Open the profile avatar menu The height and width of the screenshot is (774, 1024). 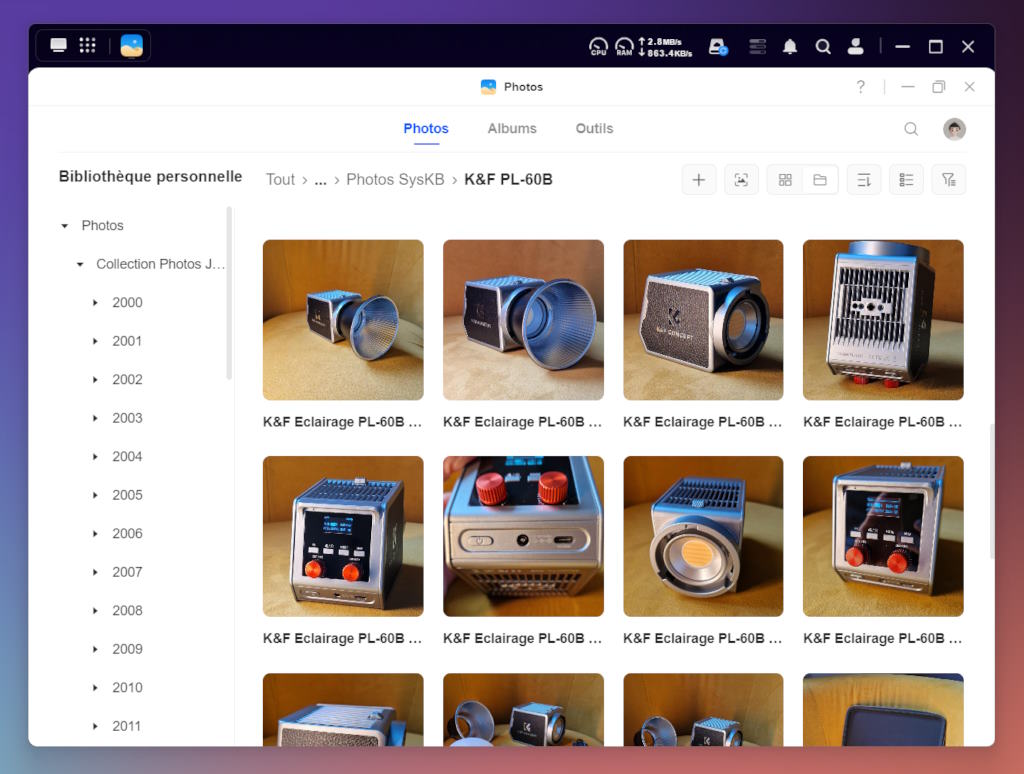(954, 129)
